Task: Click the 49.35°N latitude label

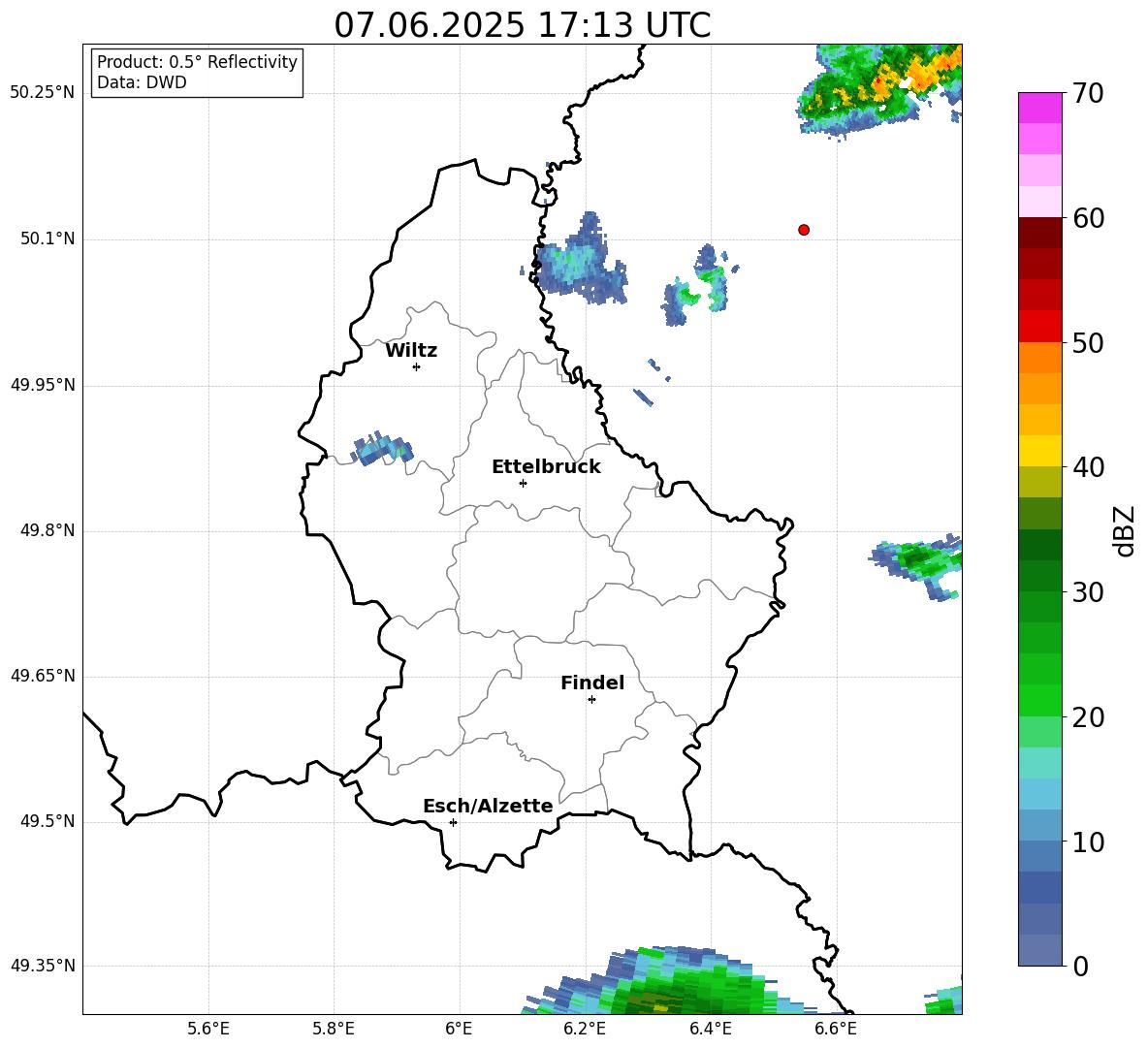Action: point(43,966)
